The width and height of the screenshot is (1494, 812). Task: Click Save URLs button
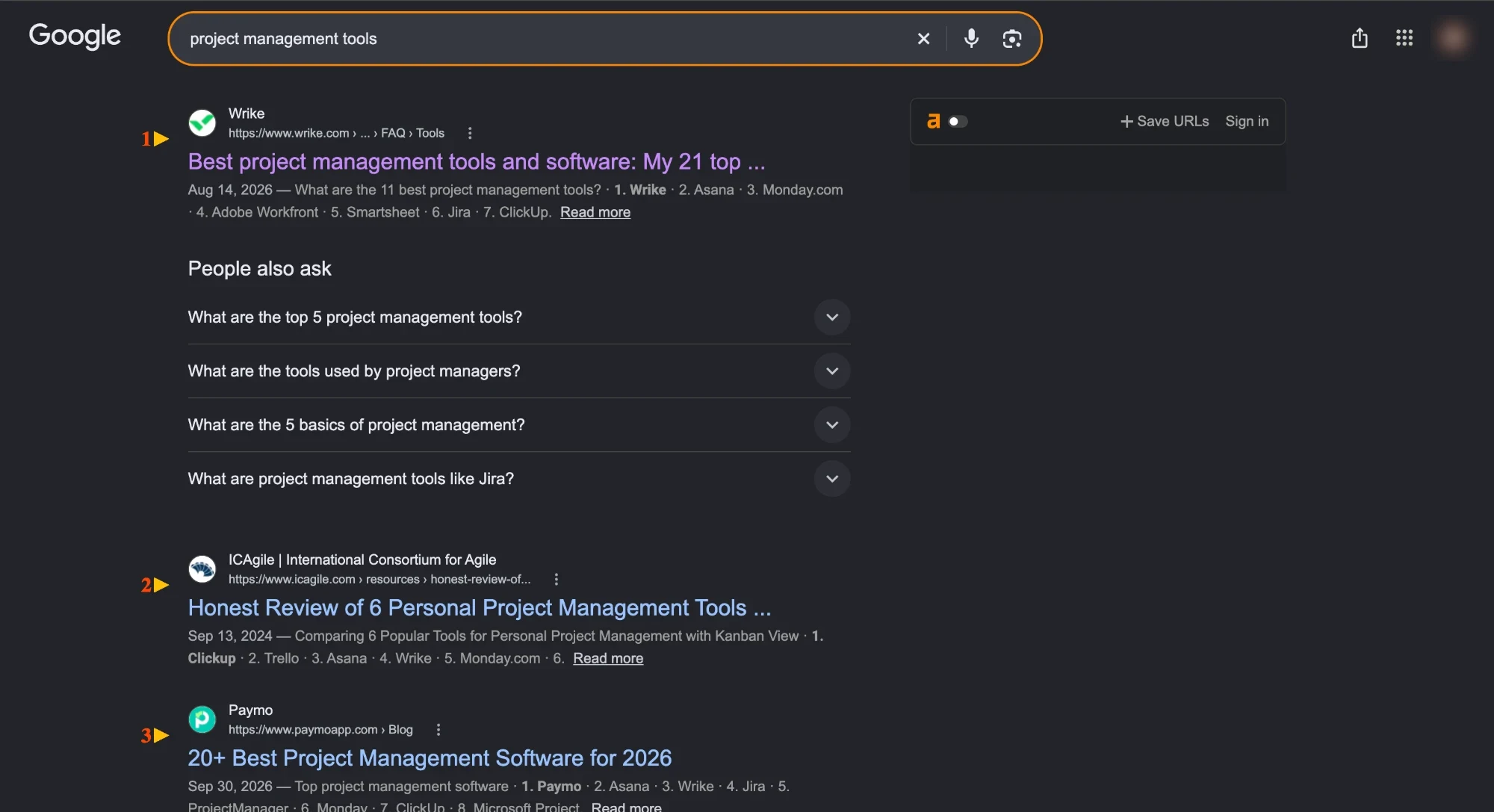pos(1165,121)
